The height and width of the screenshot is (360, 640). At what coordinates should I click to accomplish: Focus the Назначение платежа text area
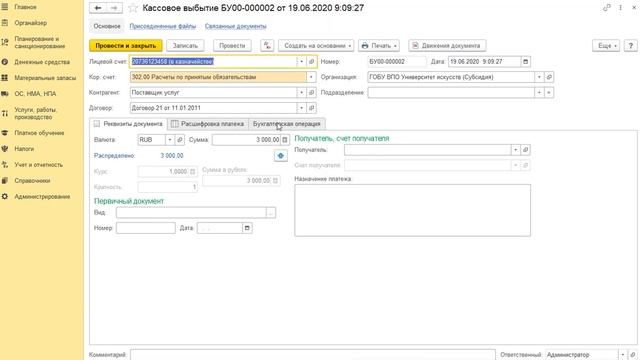coord(413,210)
